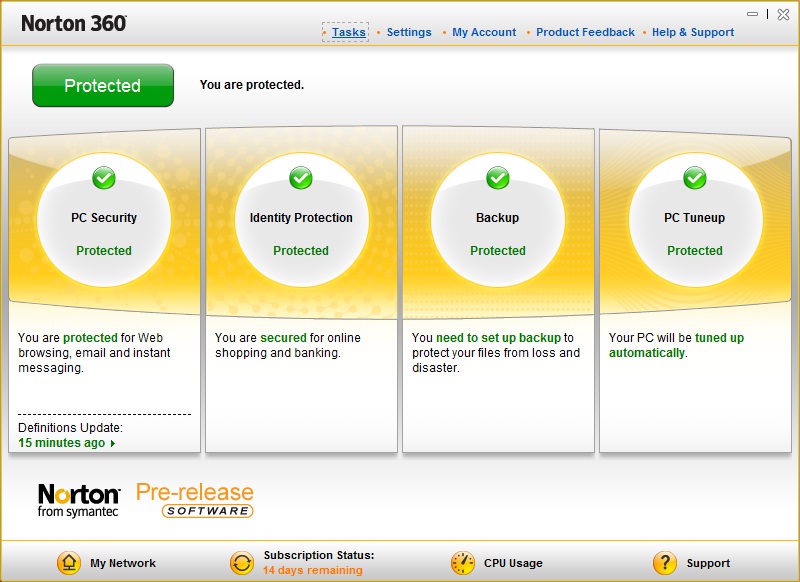The image size is (800, 582).
Task: Go to My Account
Action: click(484, 32)
